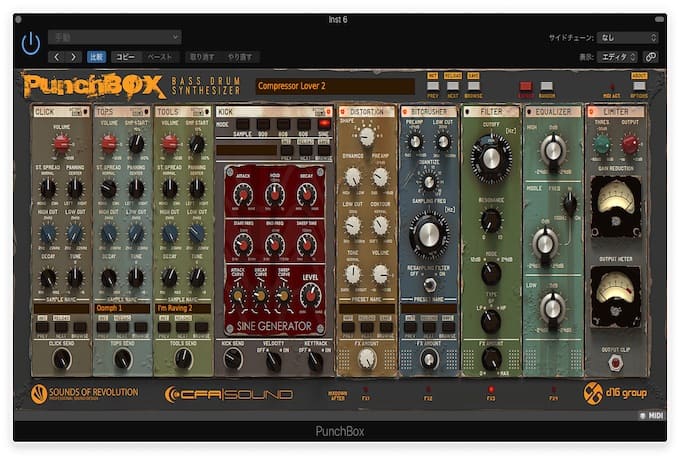Go to the next Logic setting arrow
The height and width of the screenshot is (460, 680).
pos(73,57)
